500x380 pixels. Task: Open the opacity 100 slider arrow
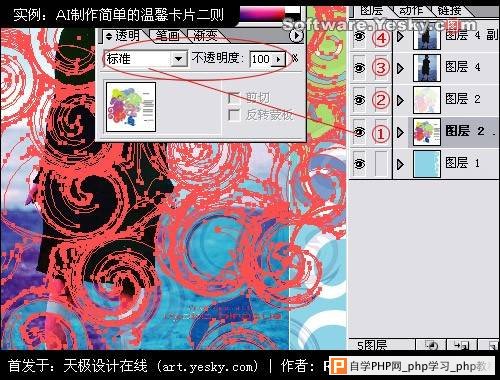pyautogui.click(x=279, y=59)
